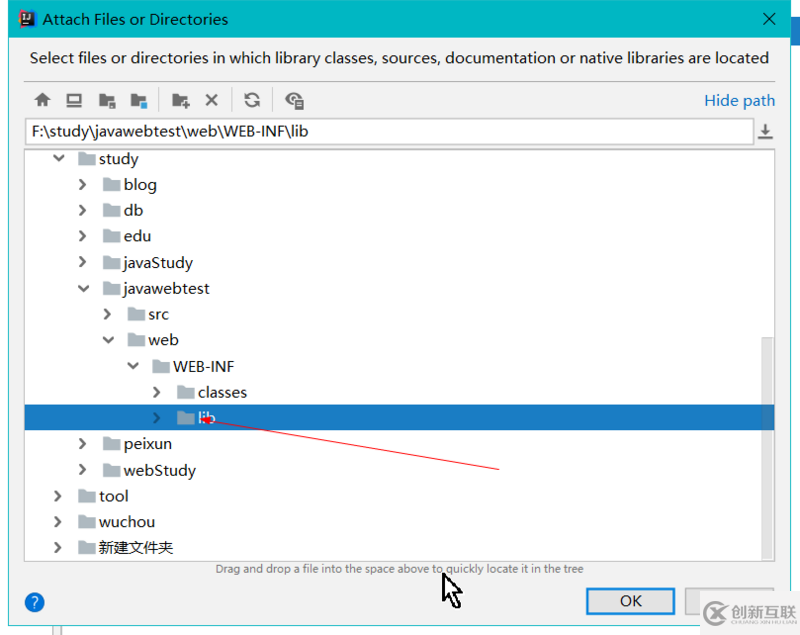This screenshot has height=635, width=800.
Task: Expand the tool folder
Action: (58, 496)
